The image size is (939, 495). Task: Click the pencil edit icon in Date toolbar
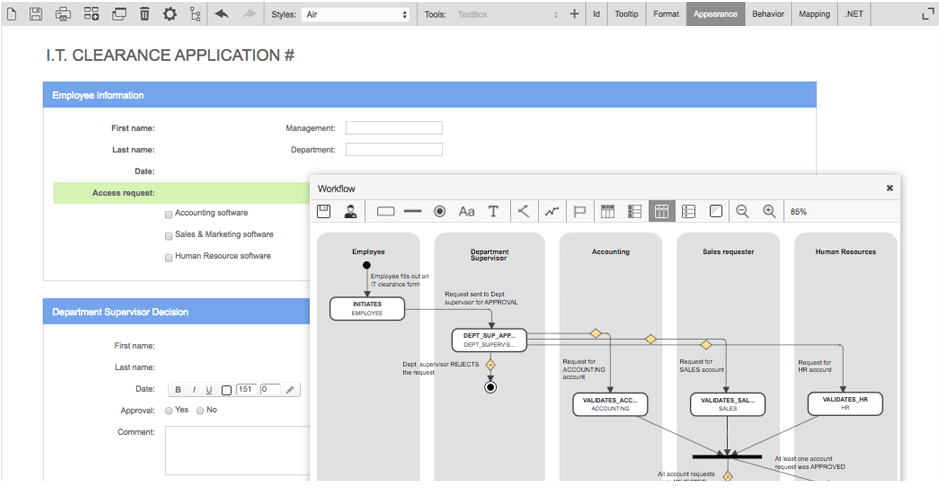(x=290, y=390)
